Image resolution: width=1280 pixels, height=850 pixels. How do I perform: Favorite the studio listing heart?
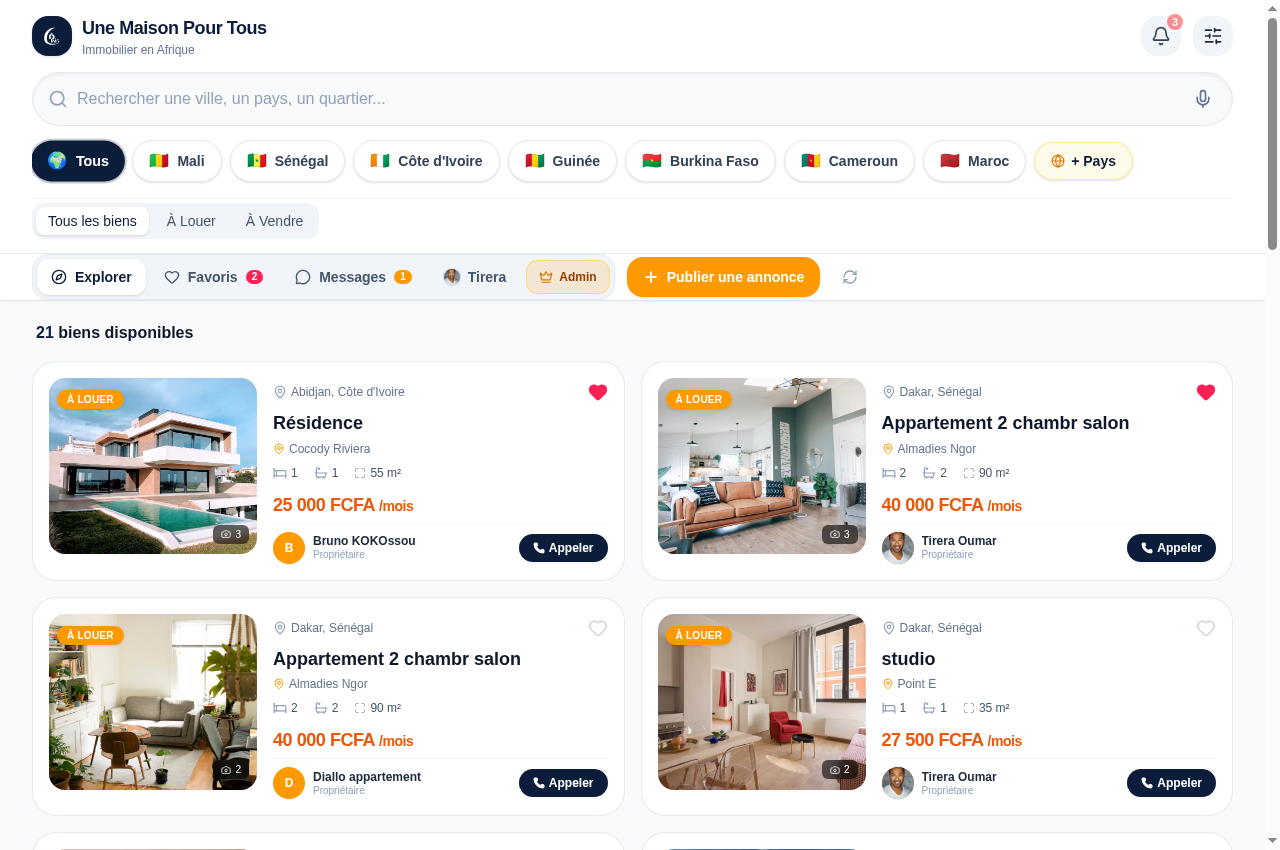1206,628
